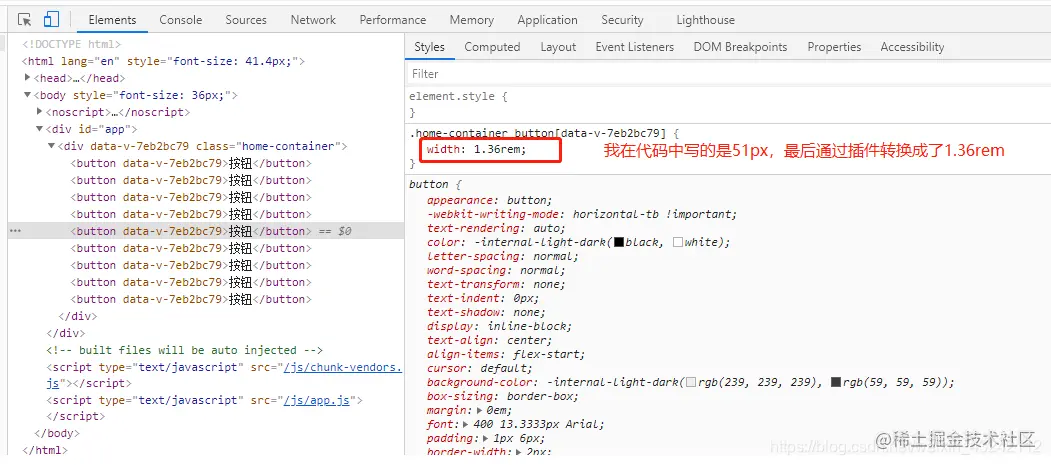
Task: Open the Elements panel tab
Action: tap(112, 20)
